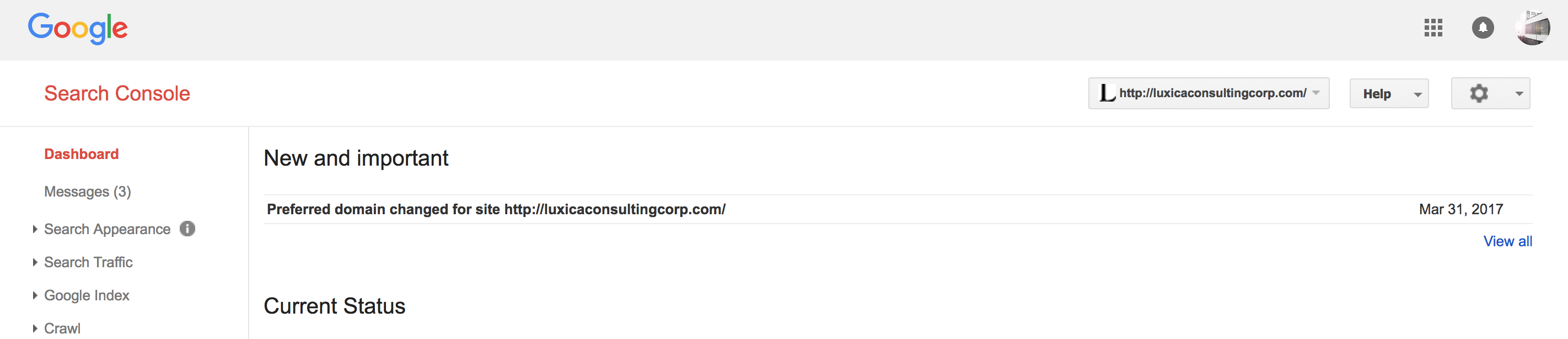1568x339 pixels.
Task: Open the property selector dropdown for luxicaconsultingcorp.com
Action: tap(1315, 93)
